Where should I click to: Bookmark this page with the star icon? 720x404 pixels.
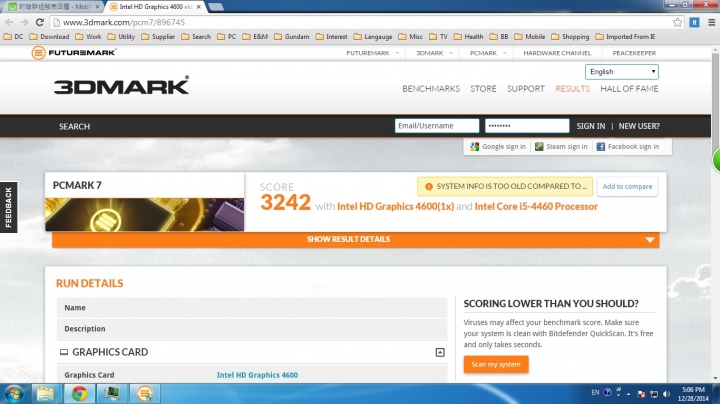677,22
